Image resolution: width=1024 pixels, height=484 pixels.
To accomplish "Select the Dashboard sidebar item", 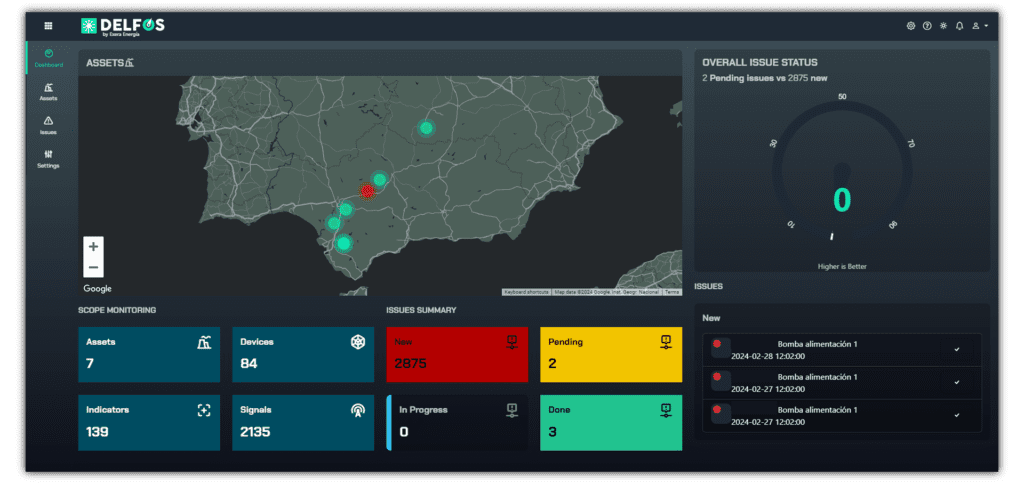I will tap(48, 58).
